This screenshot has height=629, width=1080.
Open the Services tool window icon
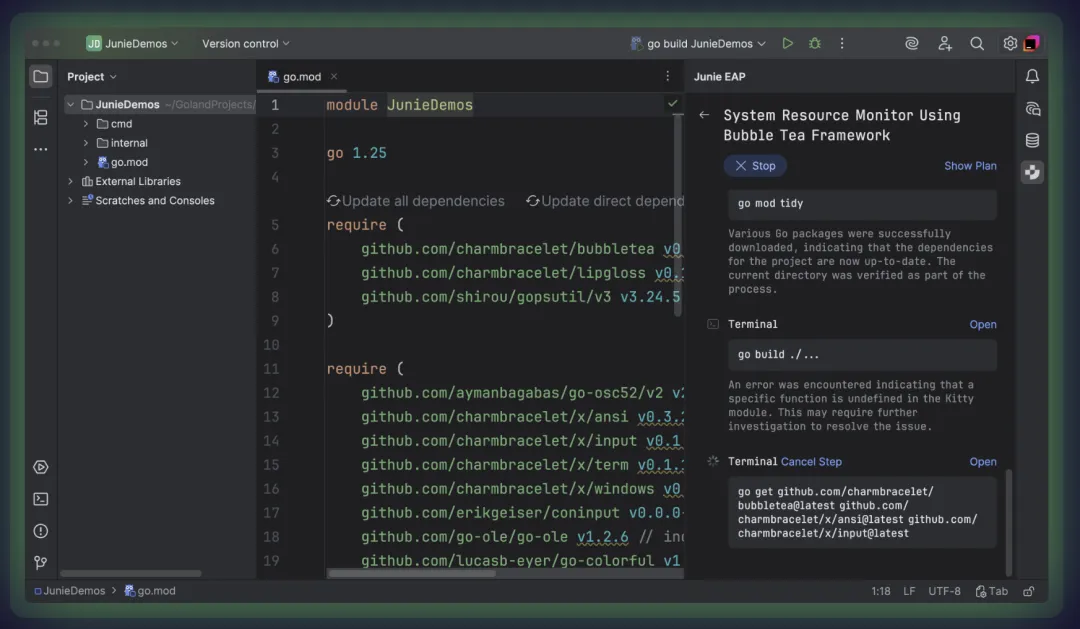(x=41, y=467)
